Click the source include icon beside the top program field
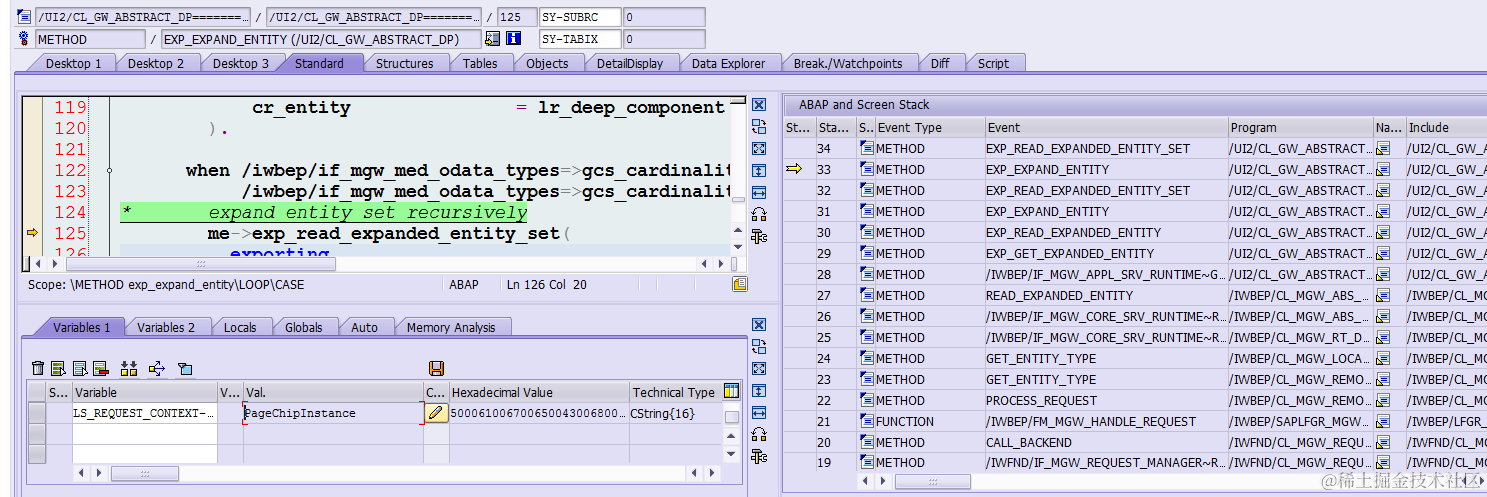Image resolution: width=1487 pixels, height=497 pixels. (x=25, y=16)
